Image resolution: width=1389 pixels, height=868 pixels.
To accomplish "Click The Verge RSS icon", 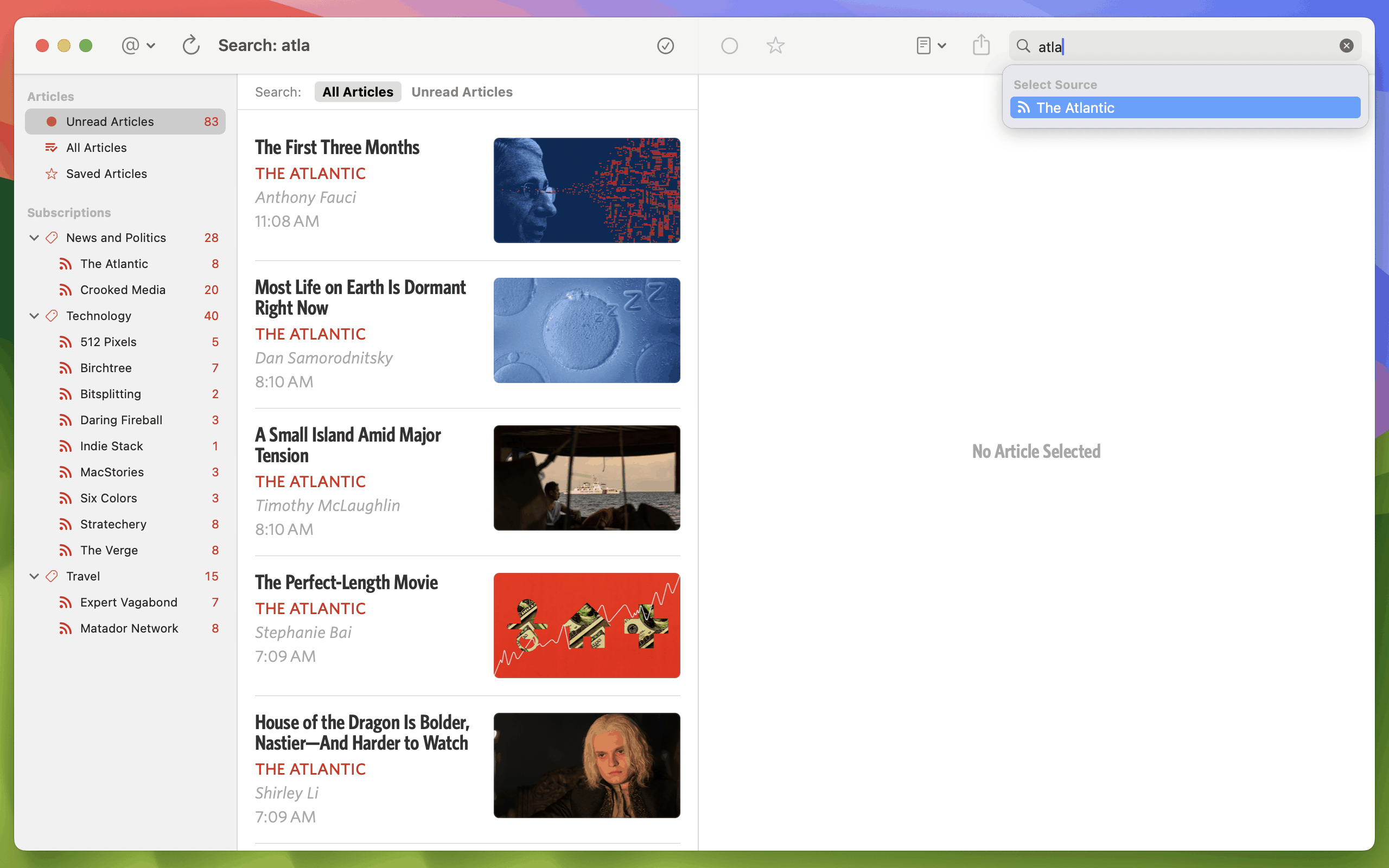I will (x=66, y=550).
